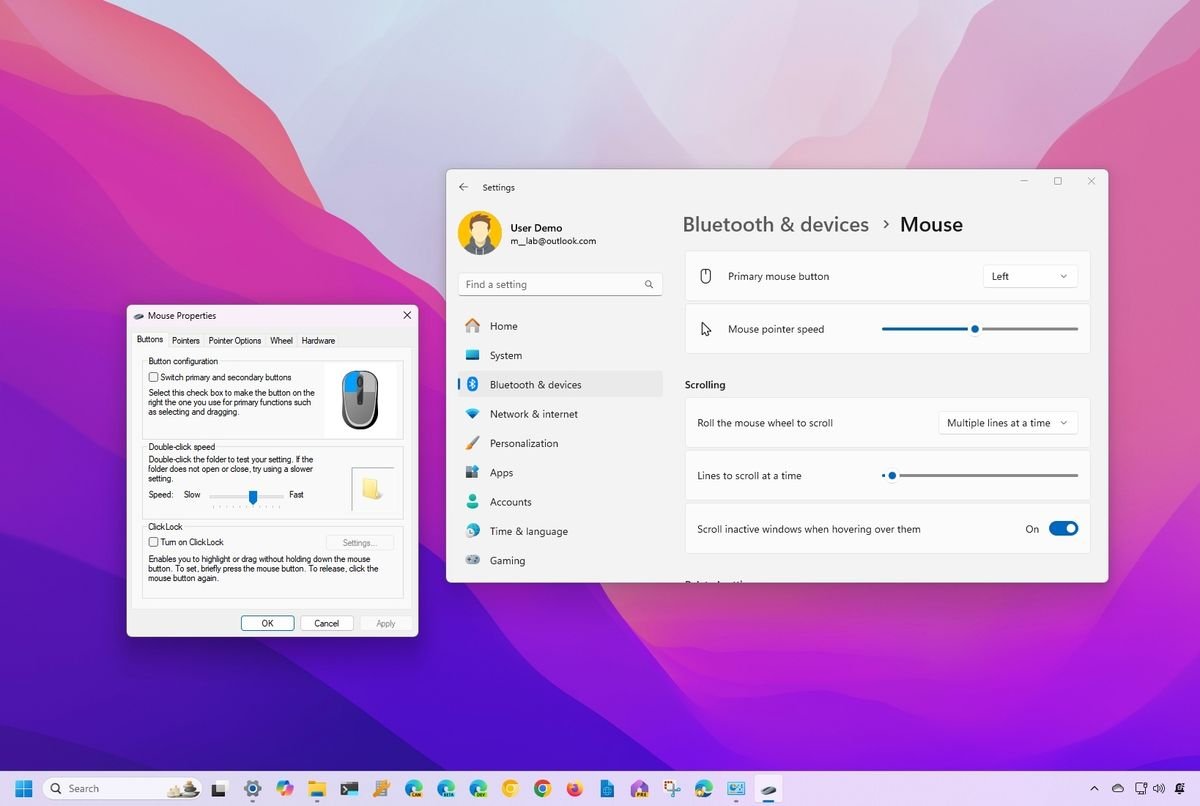
Task: Open Task View from taskbar
Action: pos(220,788)
